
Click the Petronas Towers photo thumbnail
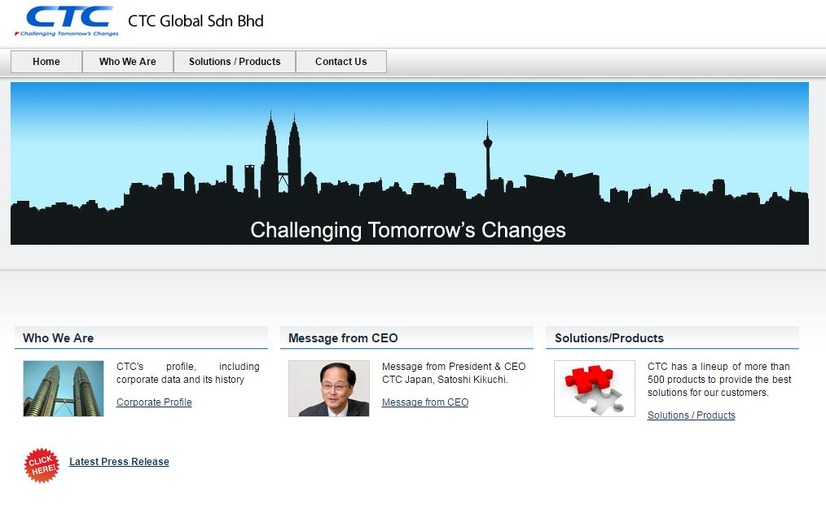click(63, 388)
